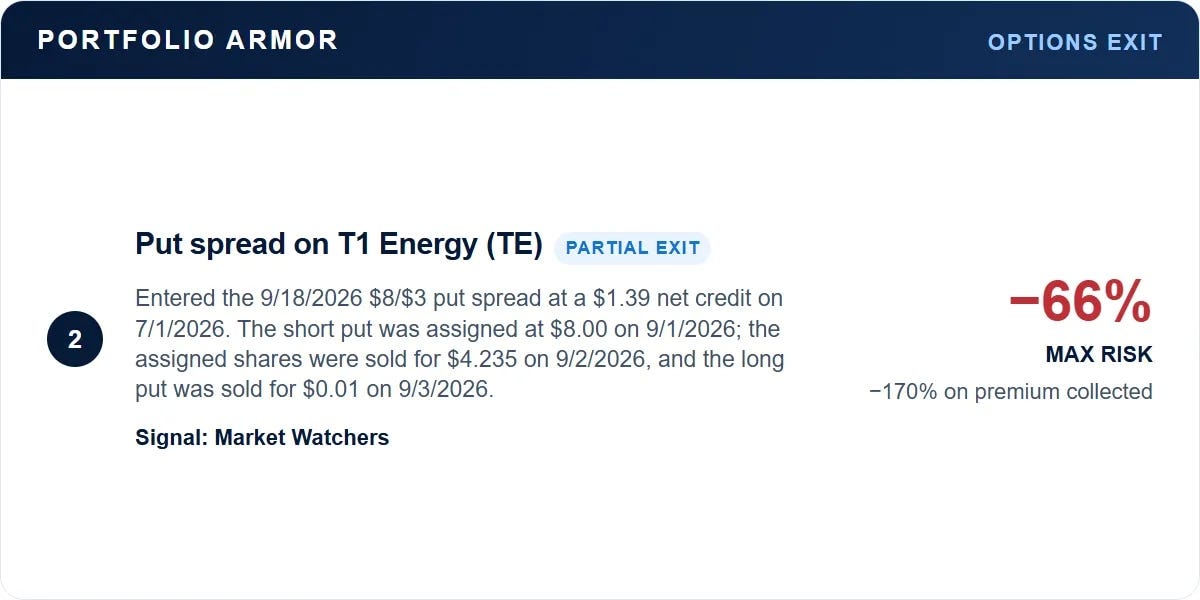Select the PARTIAL EXIT status badge
1200x600 pixels.
click(x=632, y=248)
